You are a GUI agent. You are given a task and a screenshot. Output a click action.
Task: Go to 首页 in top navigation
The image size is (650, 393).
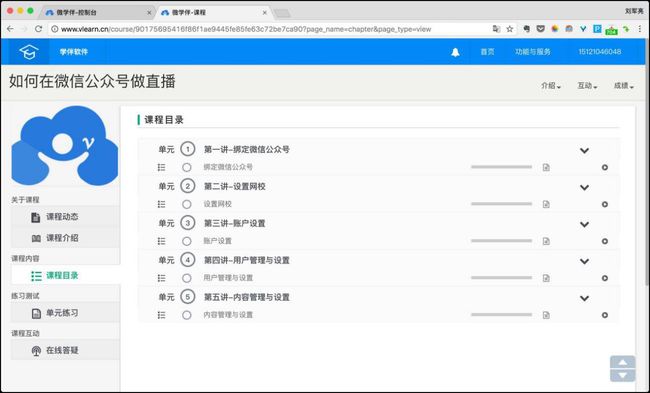[487, 52]
